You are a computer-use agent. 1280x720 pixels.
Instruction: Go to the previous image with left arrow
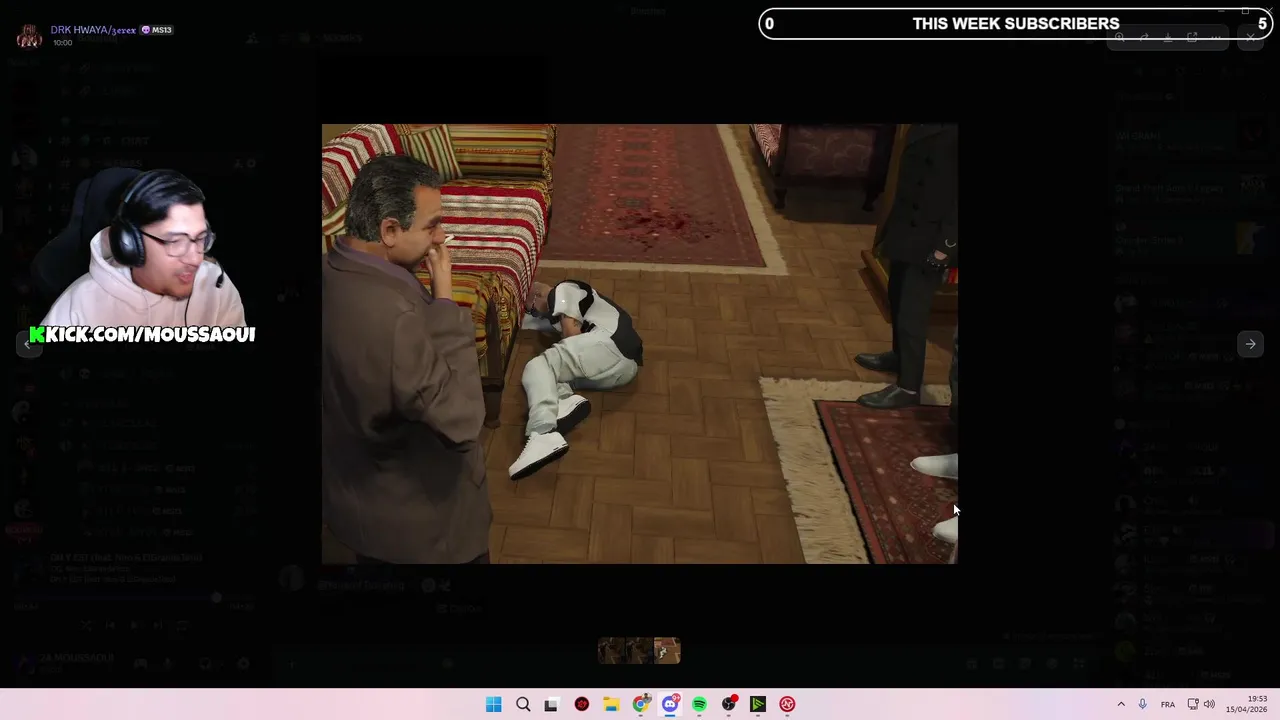click(28, 344)
